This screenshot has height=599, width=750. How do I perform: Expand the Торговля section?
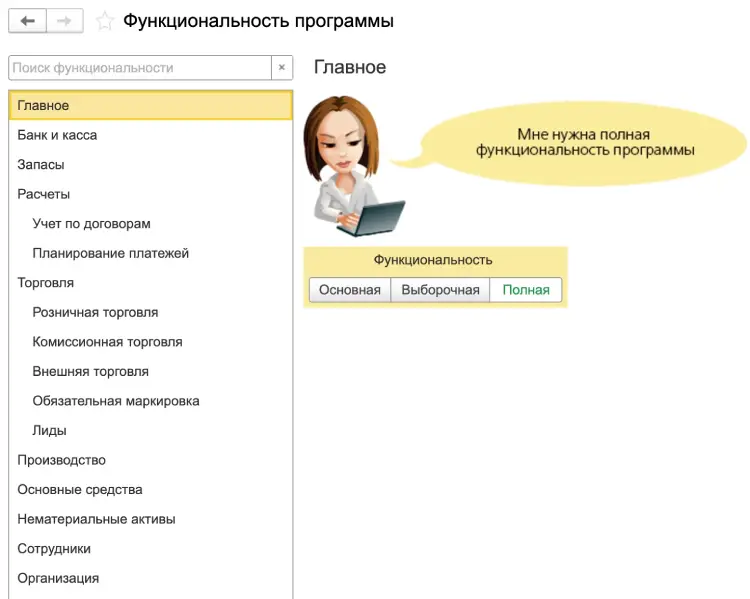coord(46,283)
